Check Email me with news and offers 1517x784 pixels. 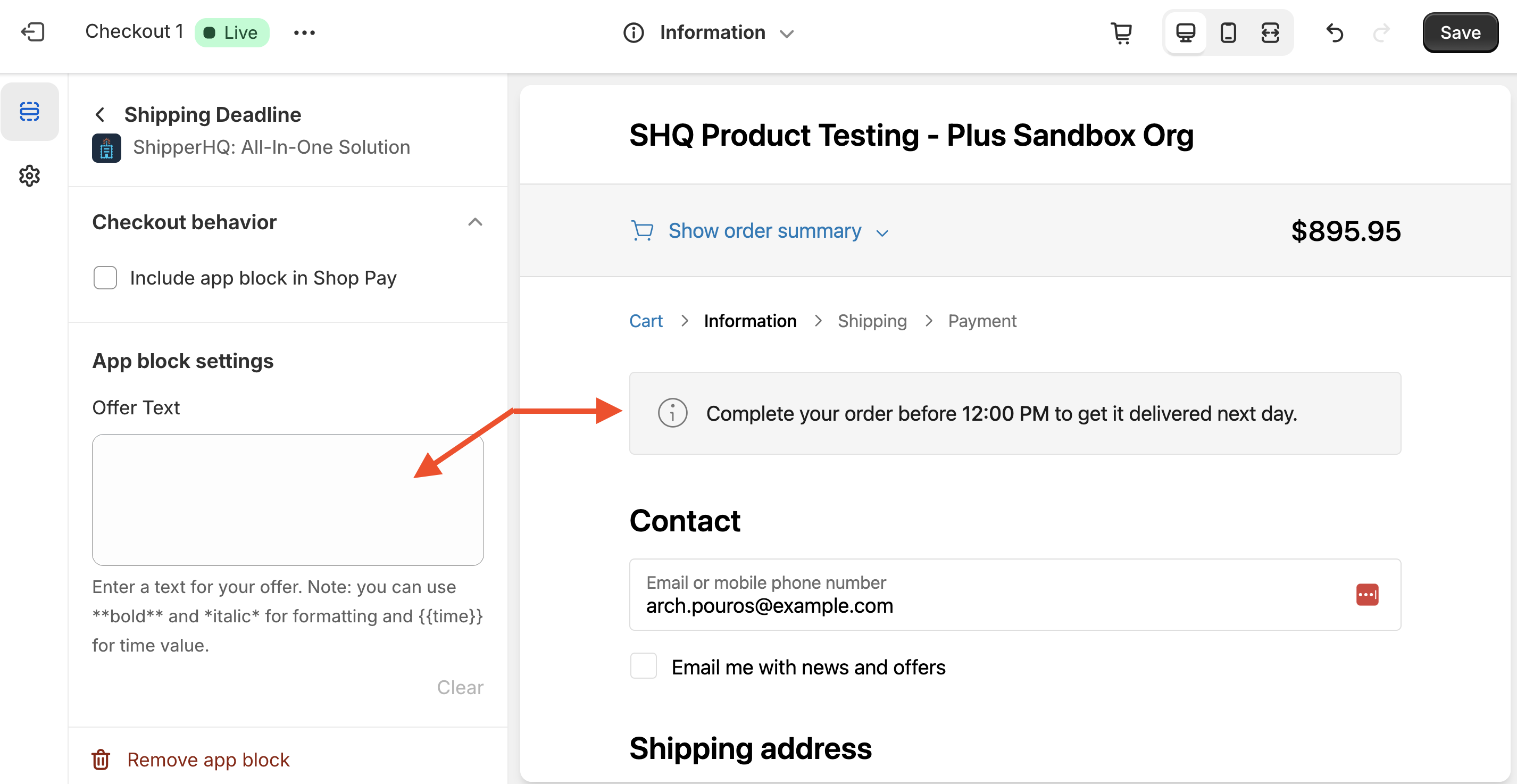[x=643, y=666]
